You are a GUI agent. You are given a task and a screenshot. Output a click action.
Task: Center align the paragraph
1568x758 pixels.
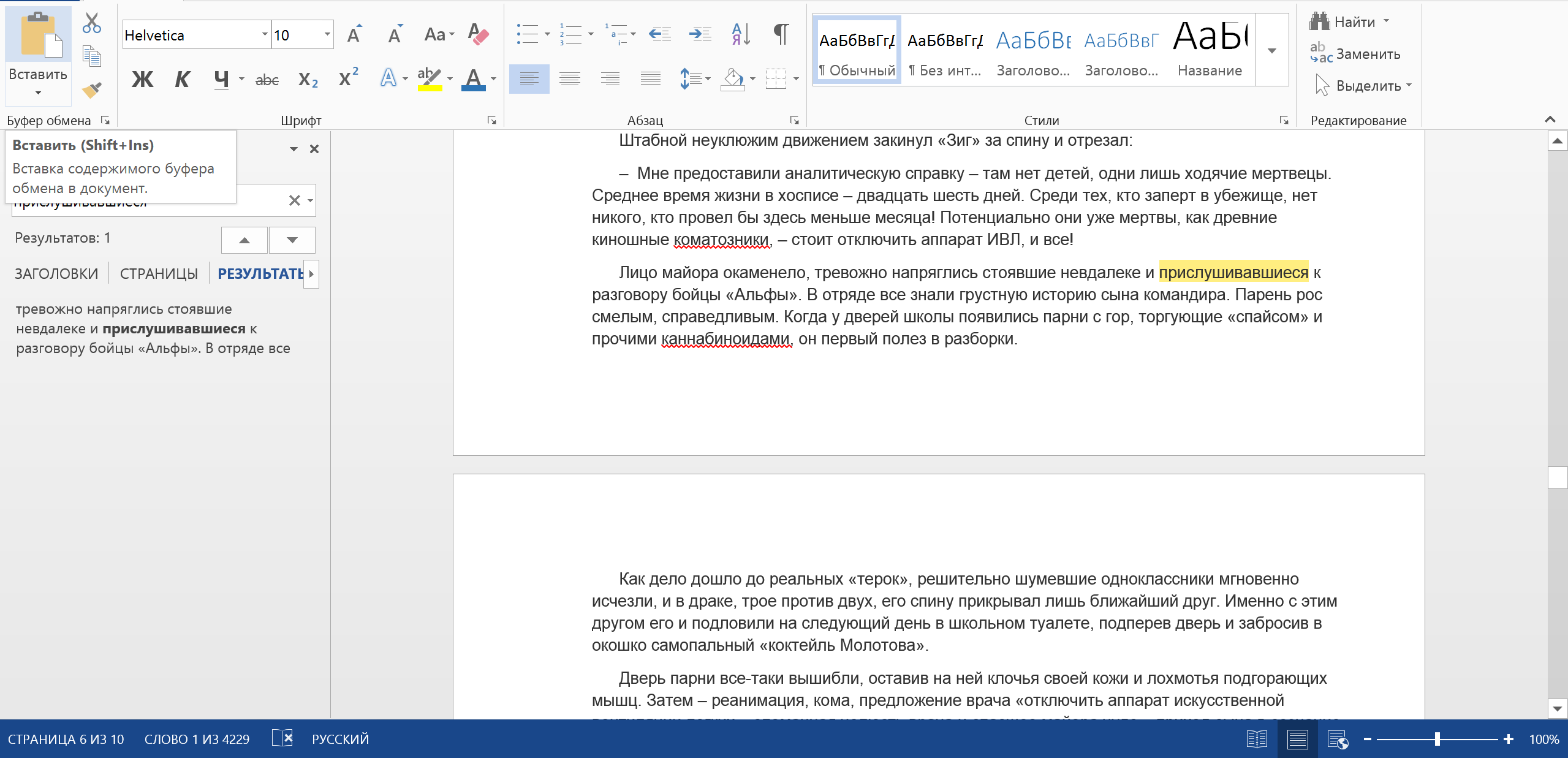[570, 79]
